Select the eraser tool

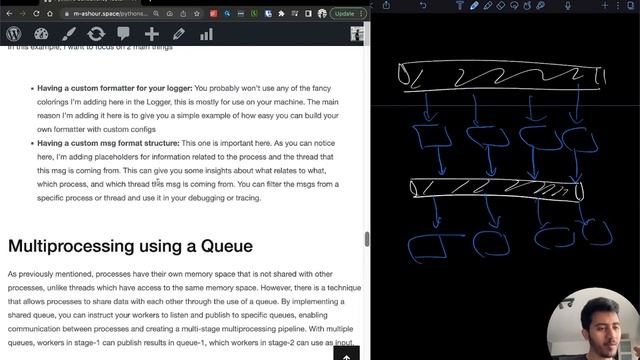pyautogui.click(x=501, y=5)
